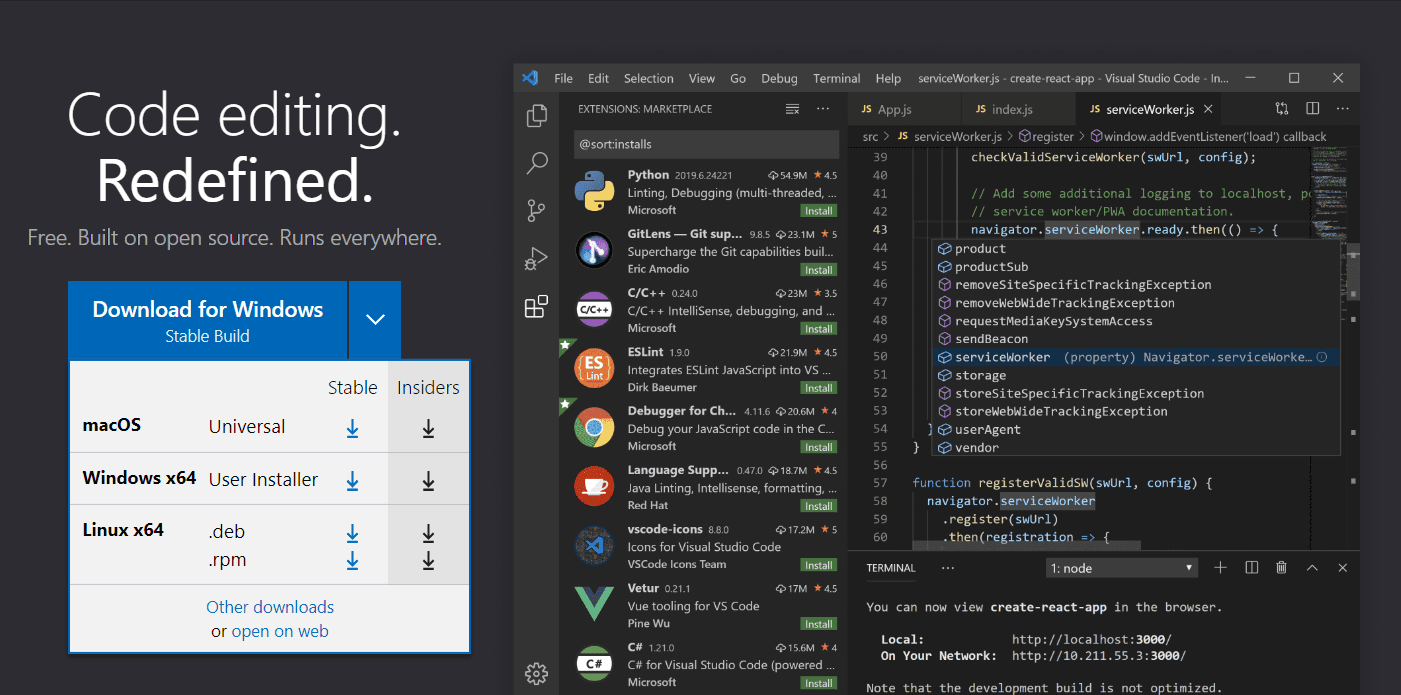Kill terminal with the trash icon
Image resolution: width=1401 pixels, height=695 pixels.
point(1281,568)
